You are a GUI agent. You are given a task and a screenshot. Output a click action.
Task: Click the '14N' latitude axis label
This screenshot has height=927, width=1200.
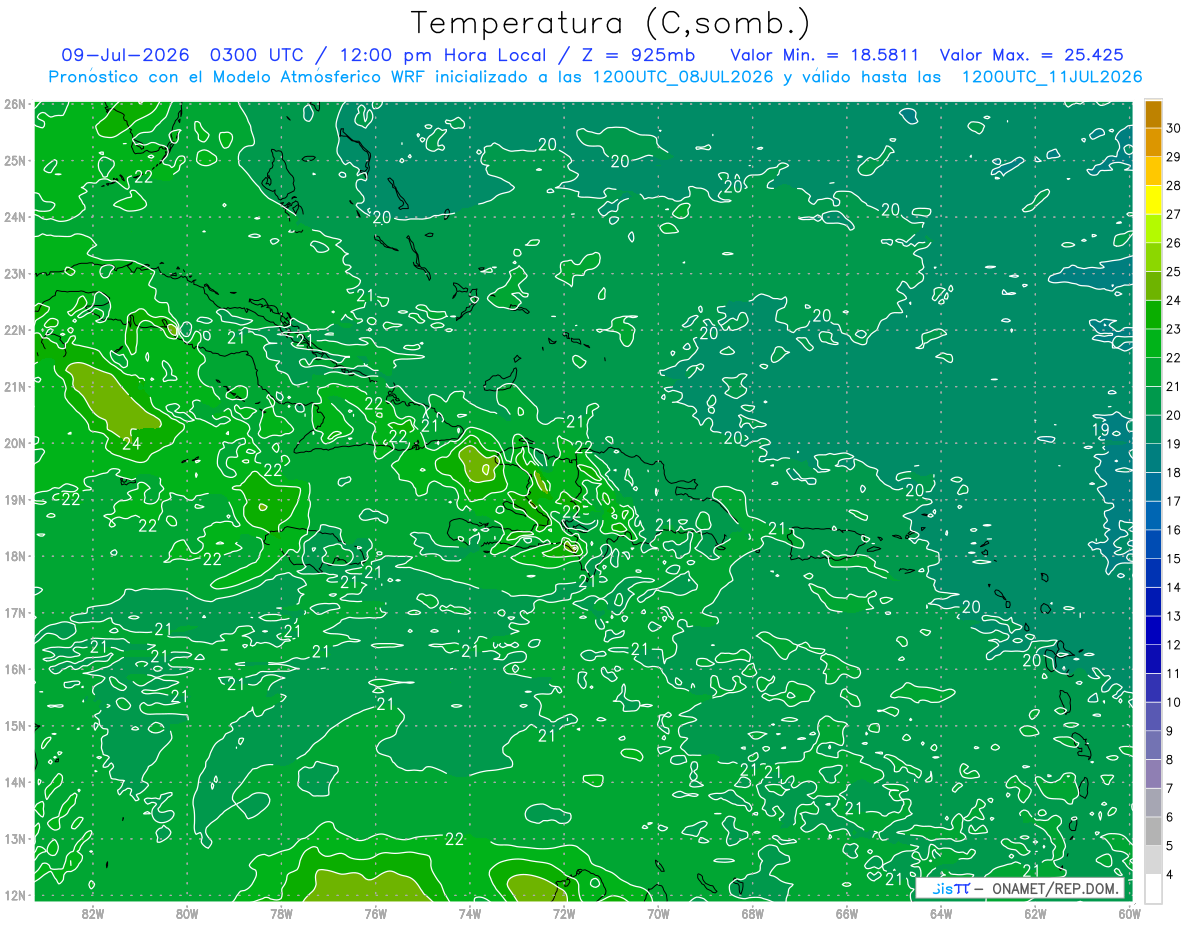click(x=15, y=782)
